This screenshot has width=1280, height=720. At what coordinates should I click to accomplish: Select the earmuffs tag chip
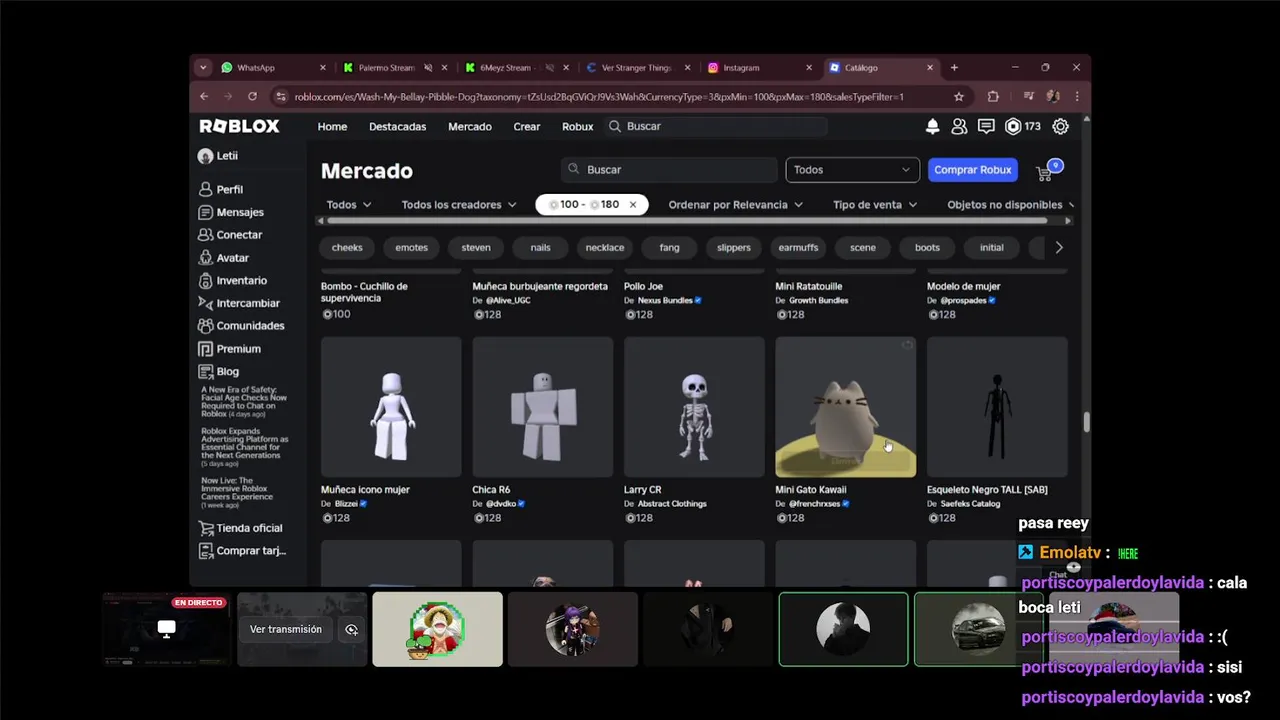coord(798,247)
